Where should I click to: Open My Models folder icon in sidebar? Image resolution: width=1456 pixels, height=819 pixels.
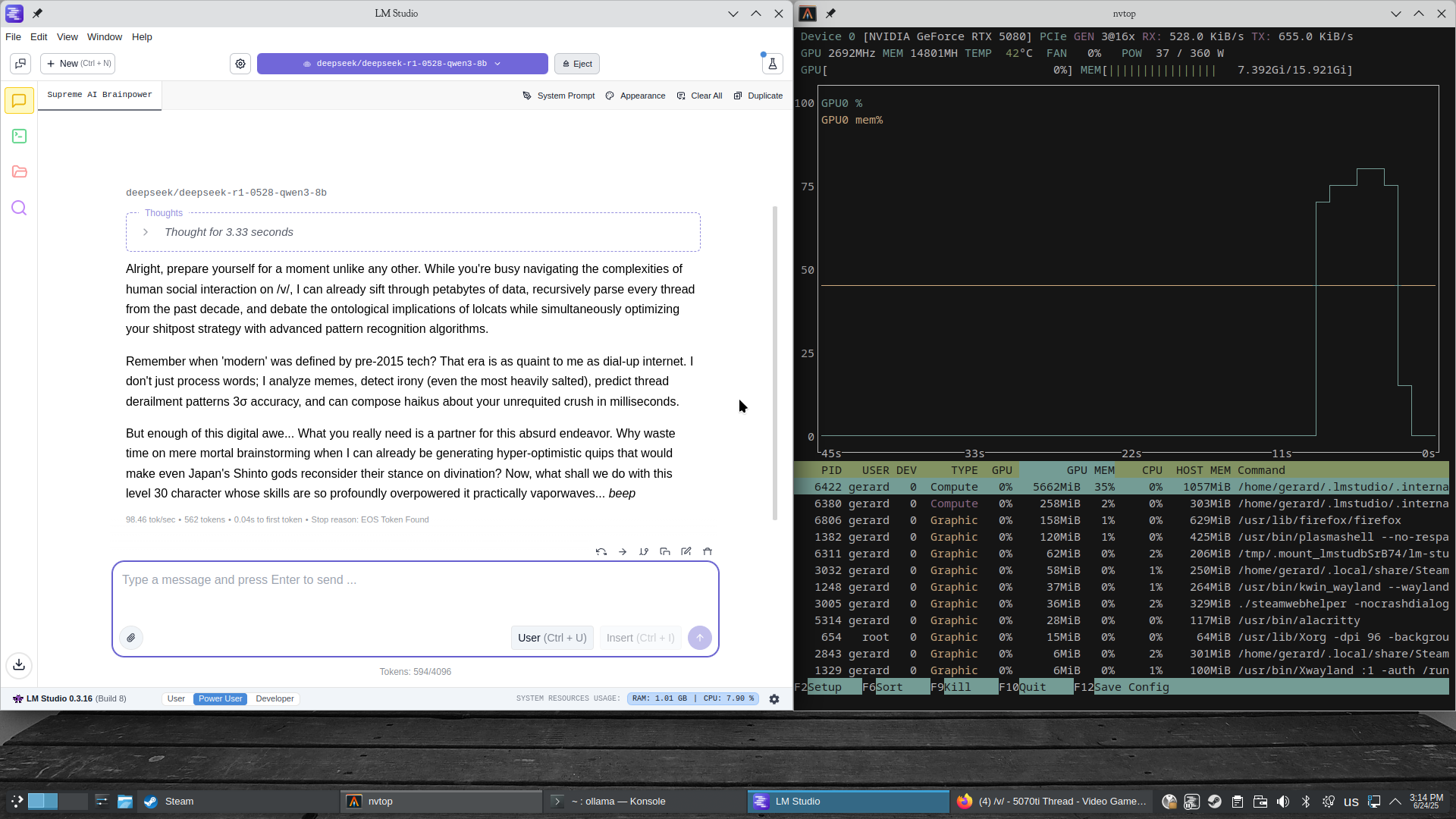click(x=19, y=171)
